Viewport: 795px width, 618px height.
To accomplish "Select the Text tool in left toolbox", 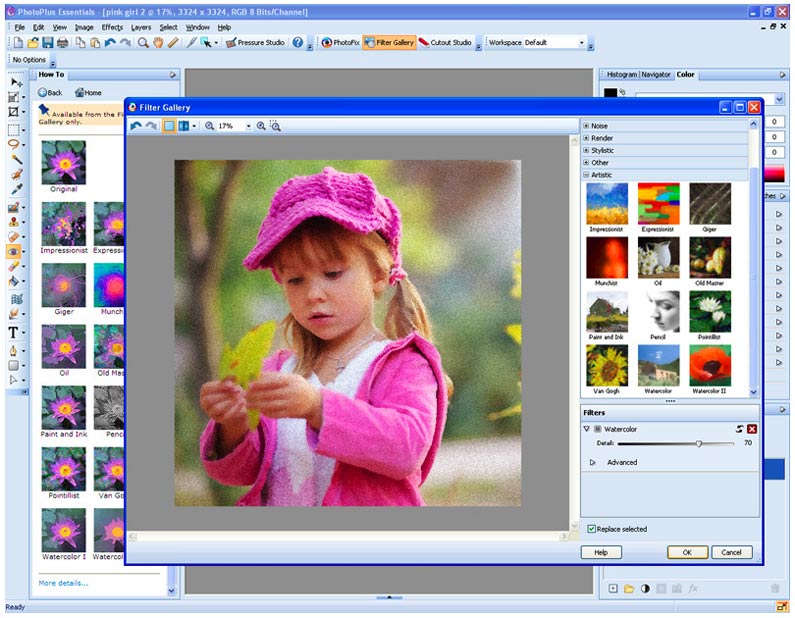I will (14, 332).
